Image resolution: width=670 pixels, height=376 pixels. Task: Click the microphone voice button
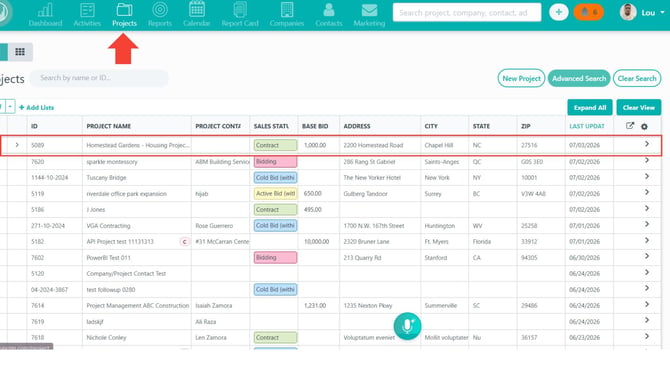pos(407,326)
